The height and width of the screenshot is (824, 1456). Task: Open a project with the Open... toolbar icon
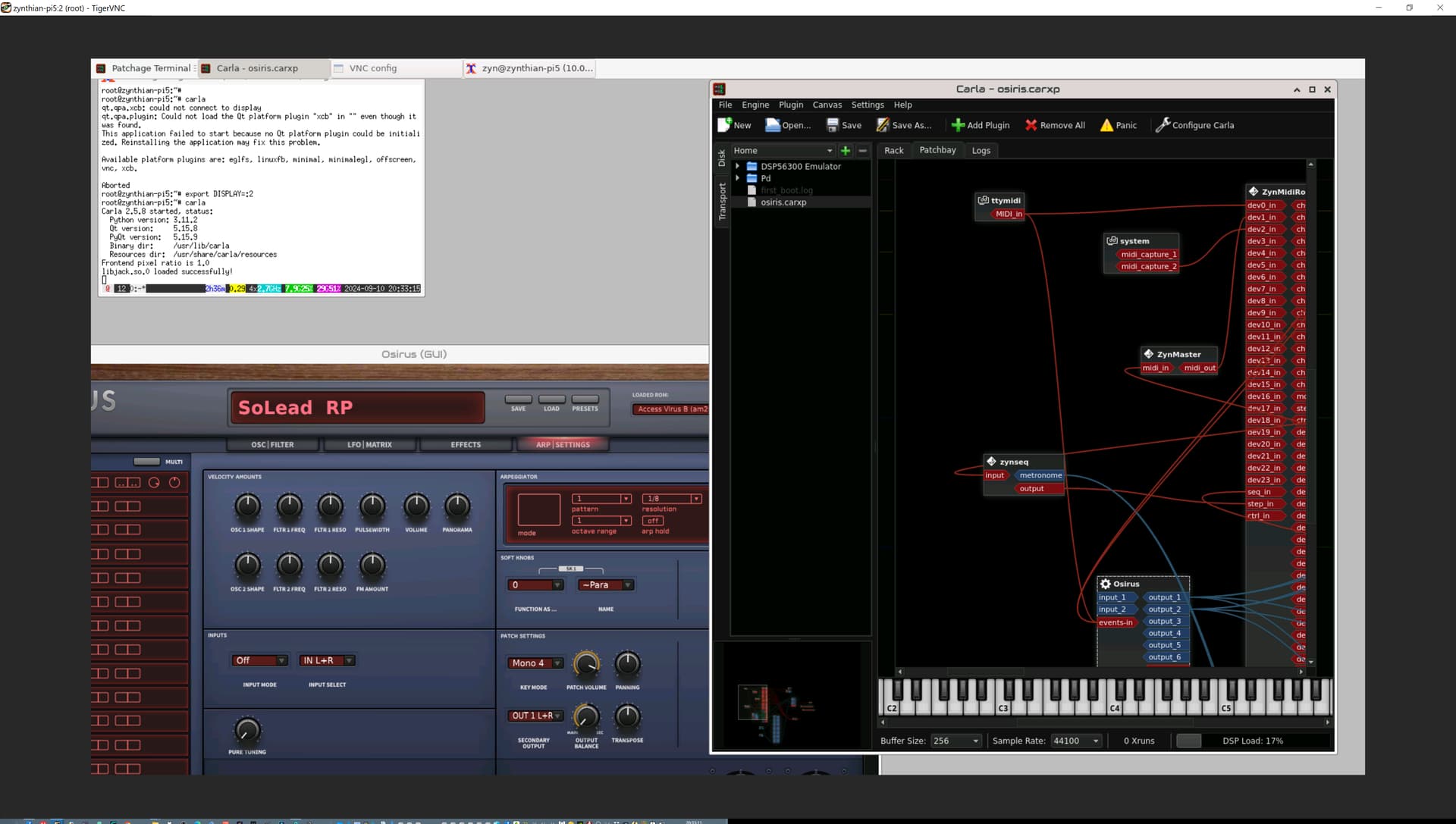point(773,125)
